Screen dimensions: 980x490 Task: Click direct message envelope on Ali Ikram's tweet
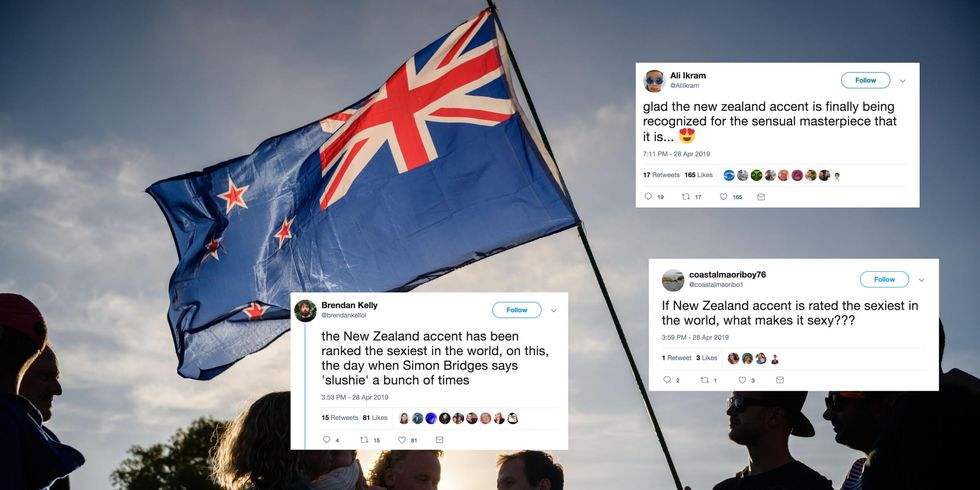tap(761, 197)
